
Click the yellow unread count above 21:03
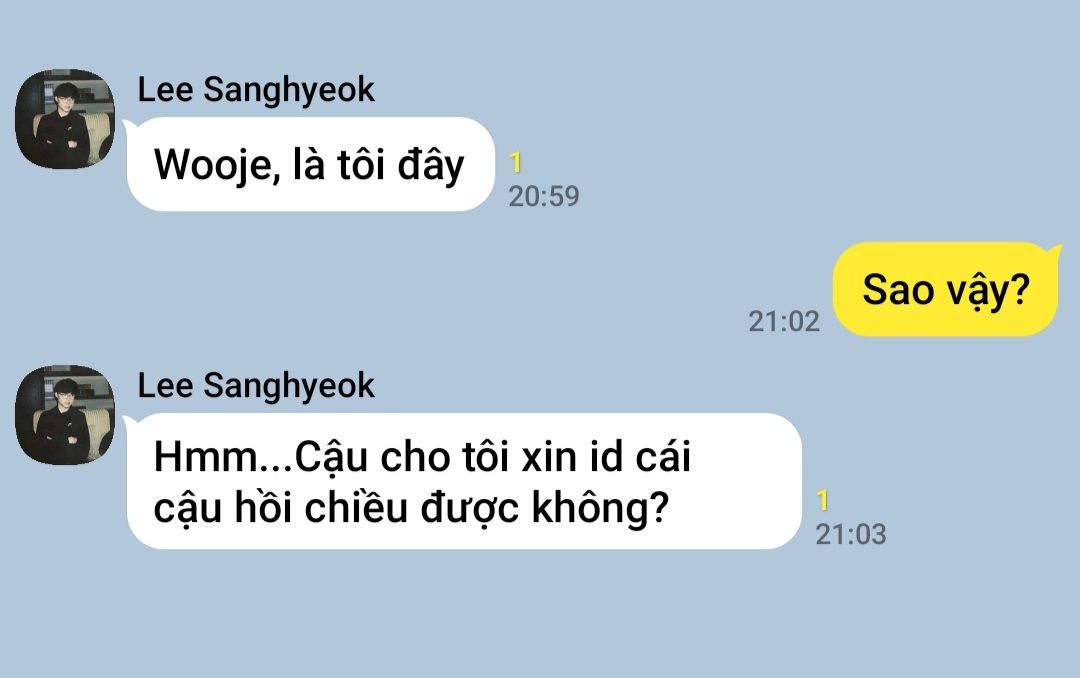click(822, 500)
